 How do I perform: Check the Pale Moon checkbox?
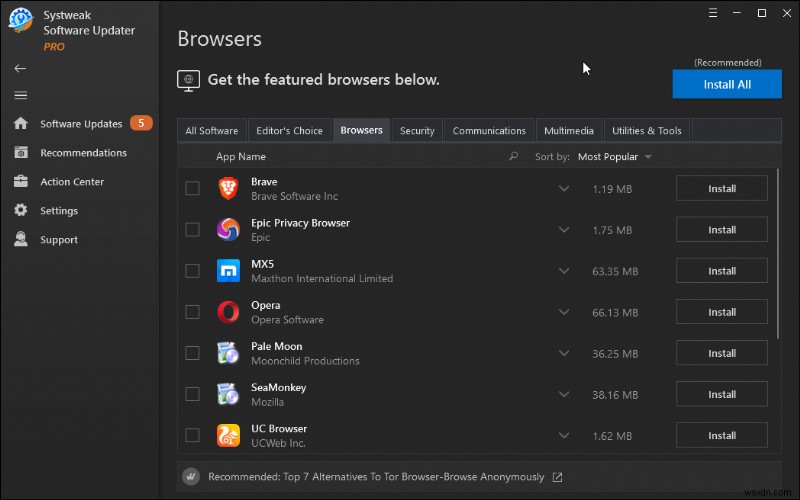click(192, 353)
